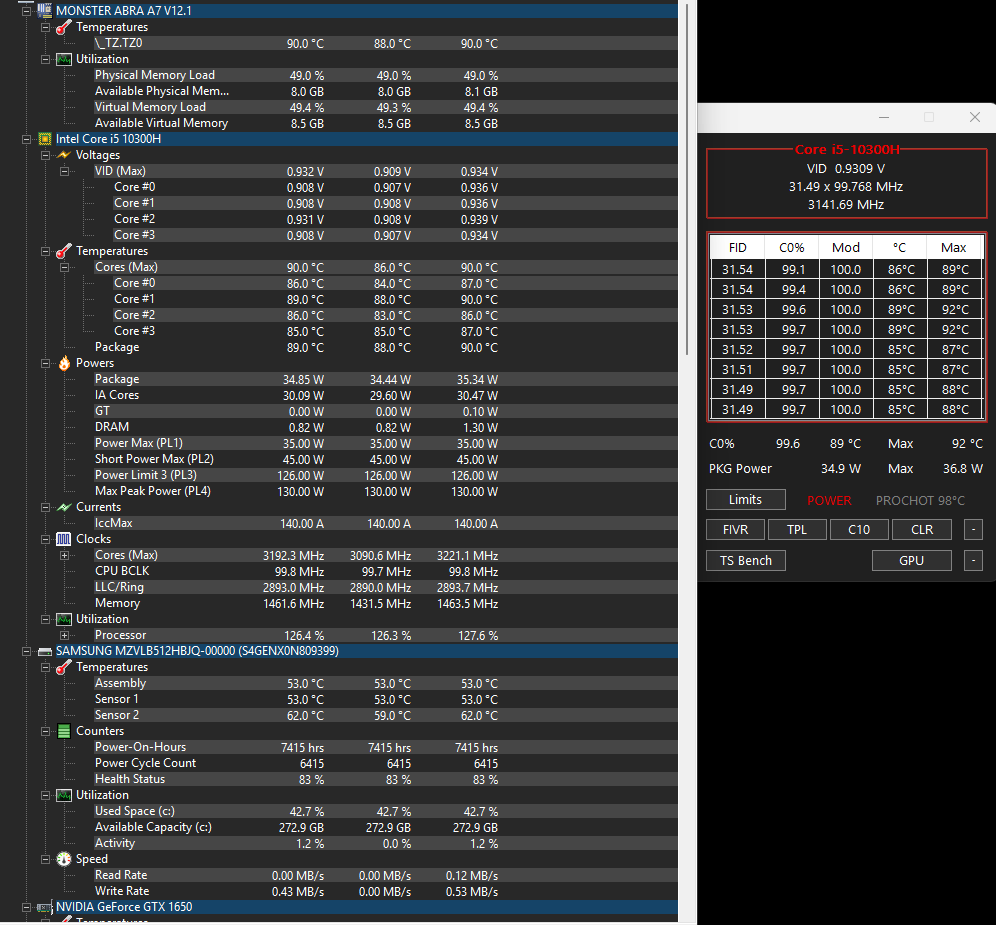Viewport: 996px width, 925px height.
Task: Click the Mod column header
Action: pyautogui.click(x=845, y=248)
